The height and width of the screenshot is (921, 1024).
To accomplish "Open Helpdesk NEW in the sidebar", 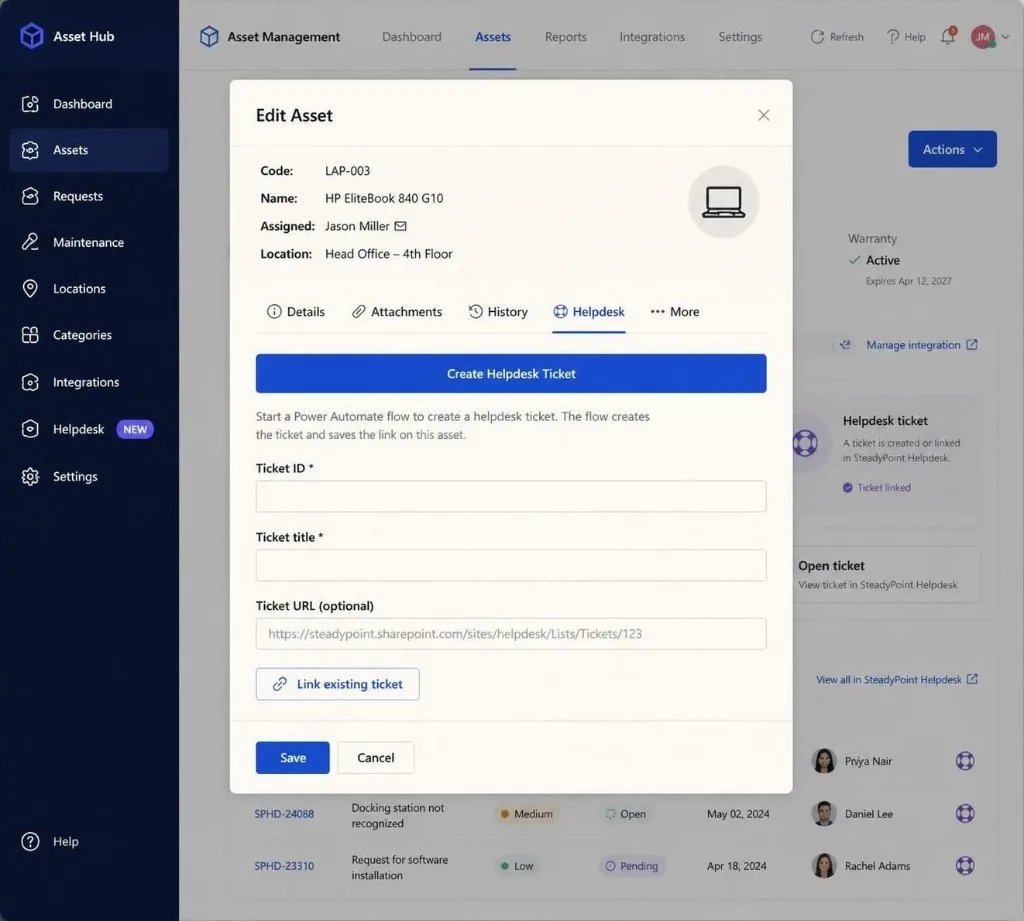I will pos(89,429).
